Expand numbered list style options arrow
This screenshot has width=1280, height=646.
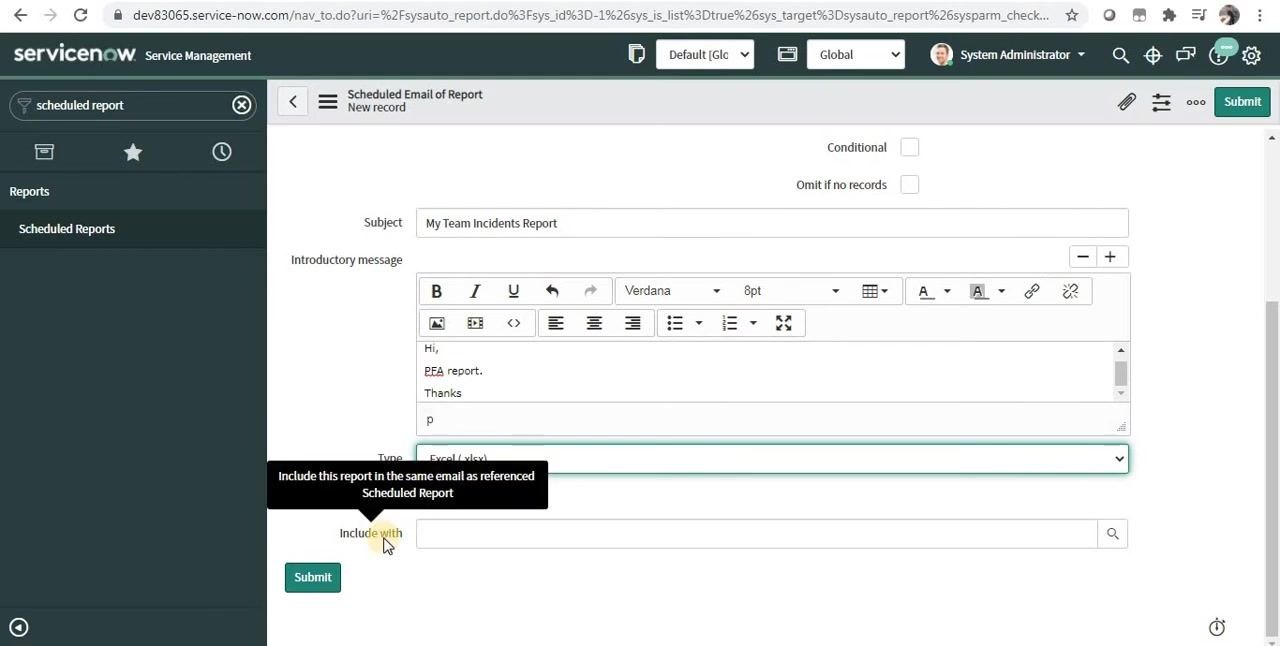[x=753, y=323]
